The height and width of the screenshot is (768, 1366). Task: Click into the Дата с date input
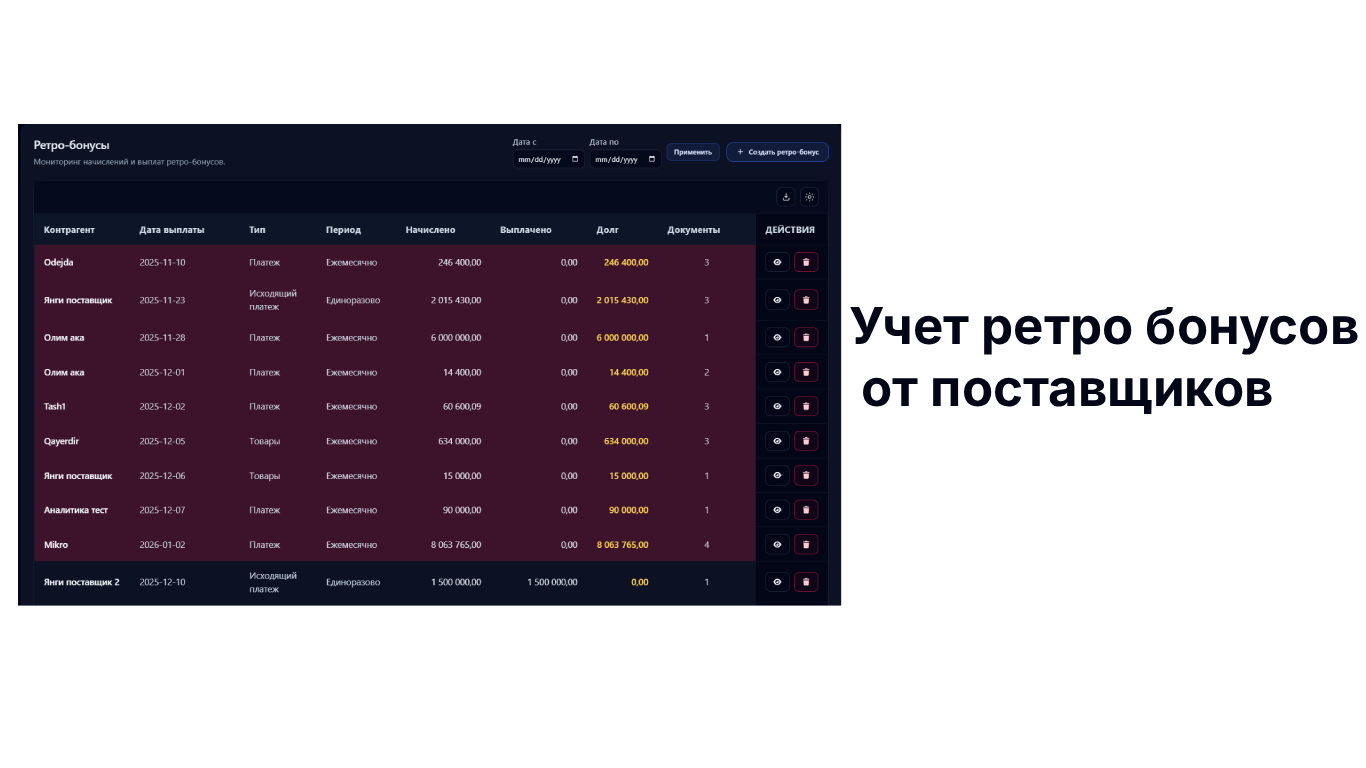point(540,159)
